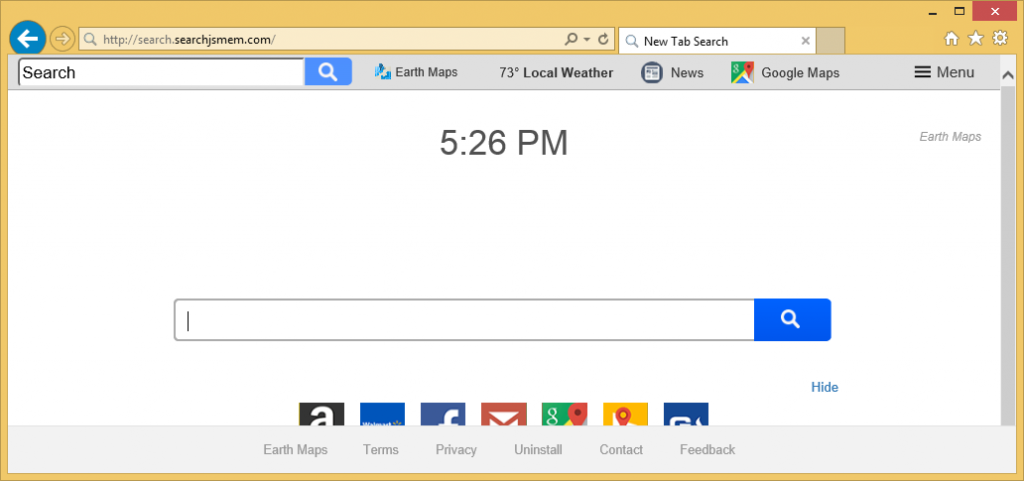The width and height of the screenshot is (1024, 481).
Task: Close the New Tab Search tab
Action: [805, 41]
